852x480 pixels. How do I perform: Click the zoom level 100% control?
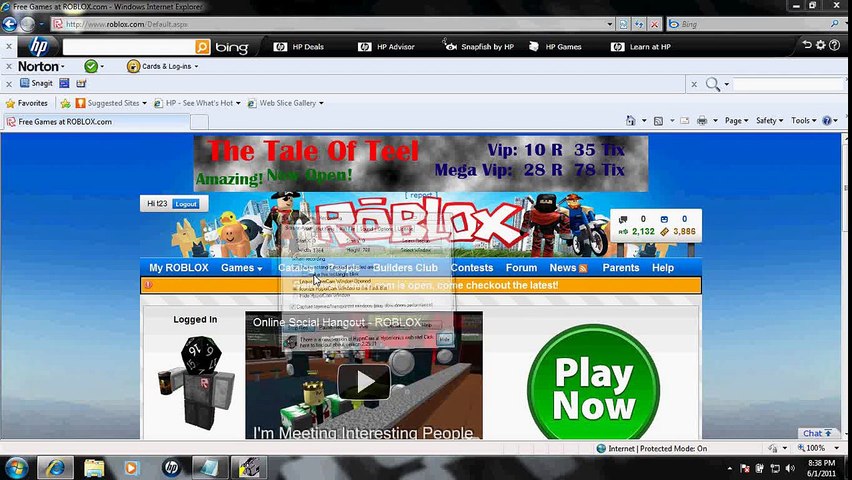tap(815, 448)
